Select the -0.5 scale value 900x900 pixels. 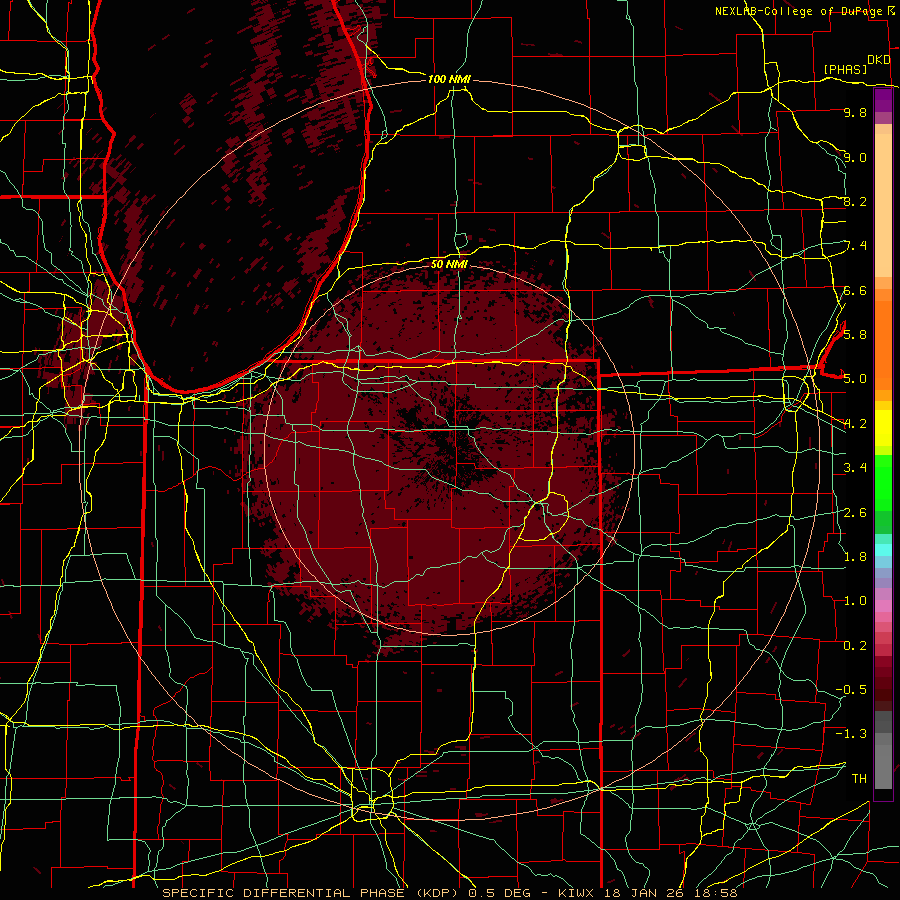pyautogui.click(x=851, y=689)
